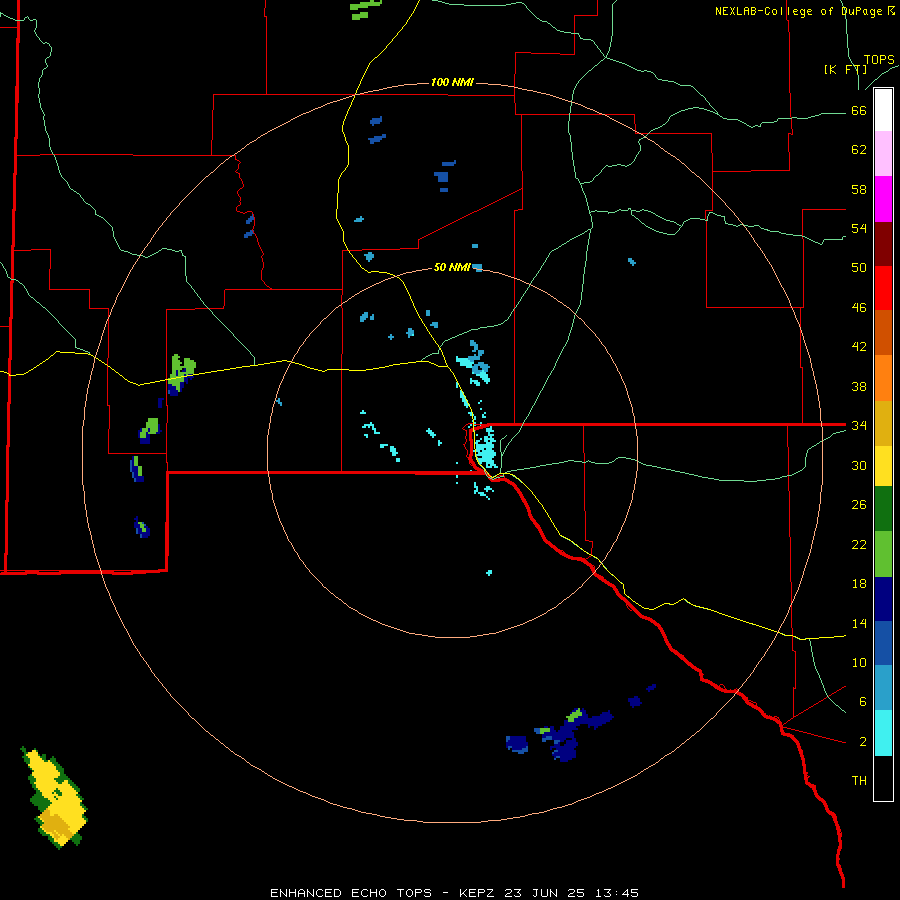The image size is (900, 900).
Task: Click the "62" legend value
Action: (859, 150)
